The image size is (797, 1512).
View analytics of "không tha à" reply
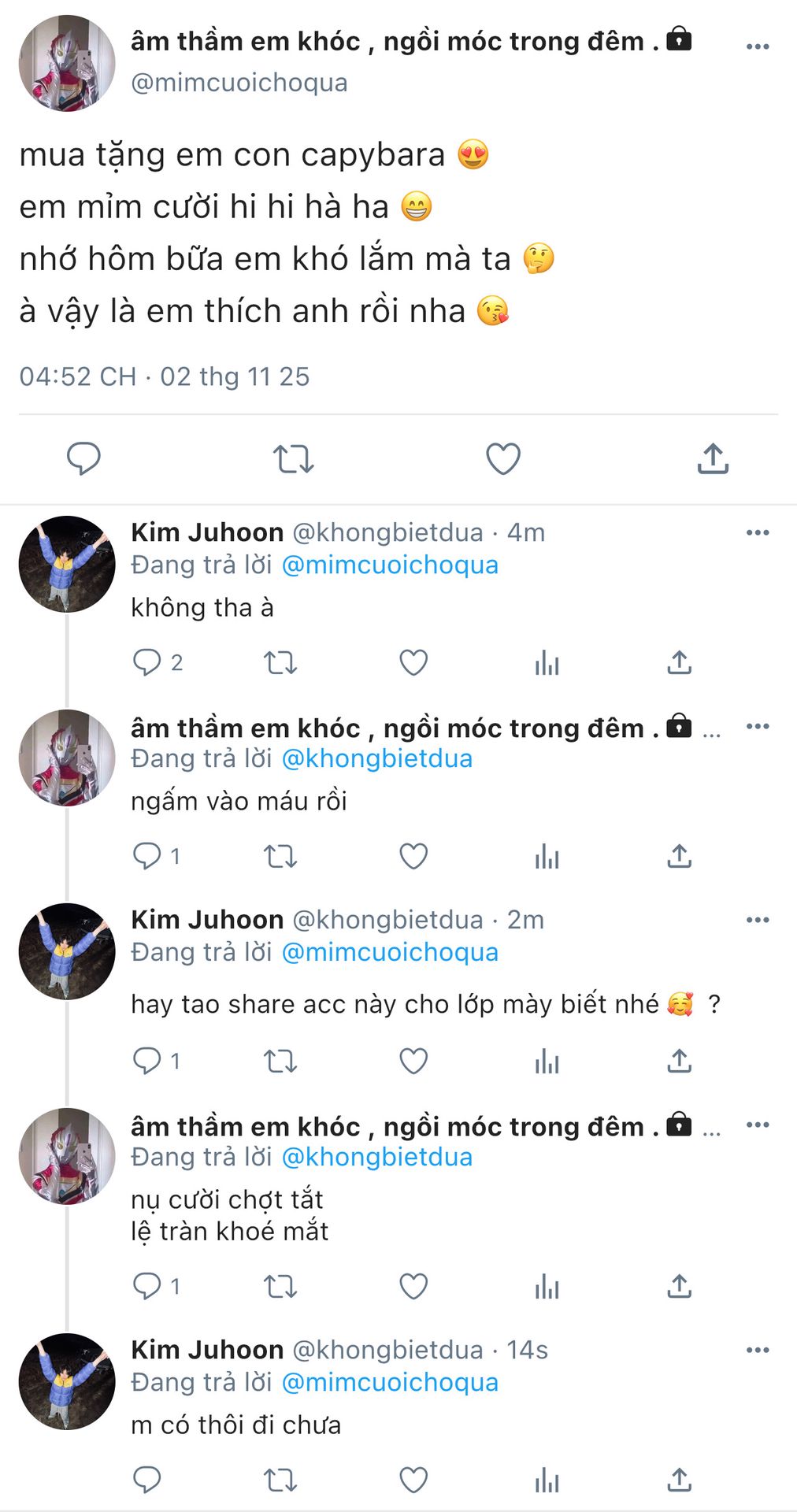[x=547, y=663]
